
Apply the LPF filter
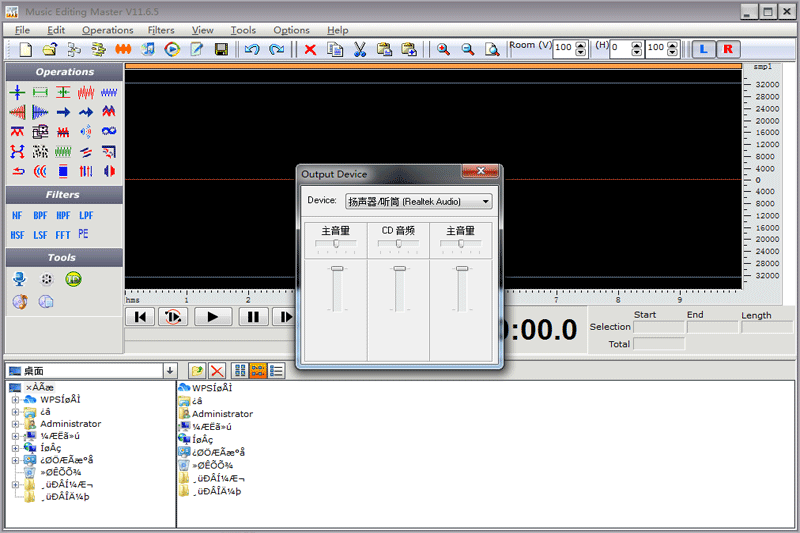click(86, 215)
